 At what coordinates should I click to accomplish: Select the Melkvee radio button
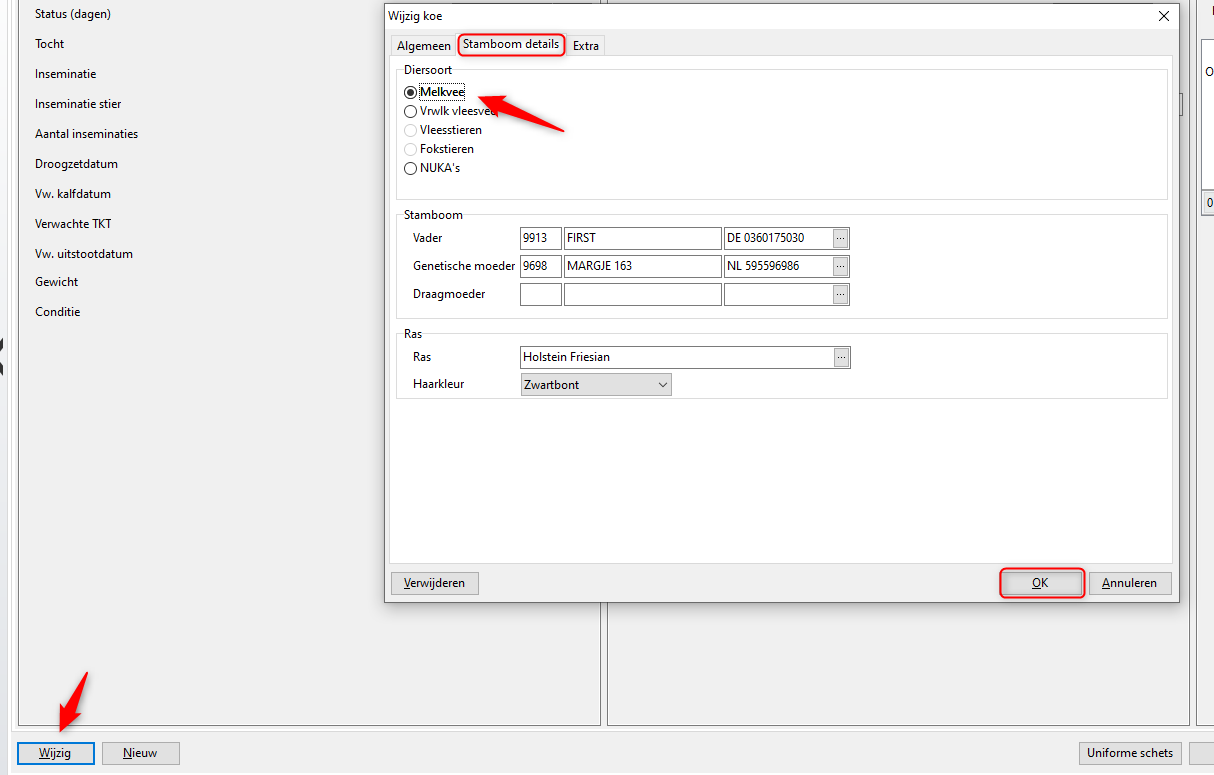tap(410, 92)
